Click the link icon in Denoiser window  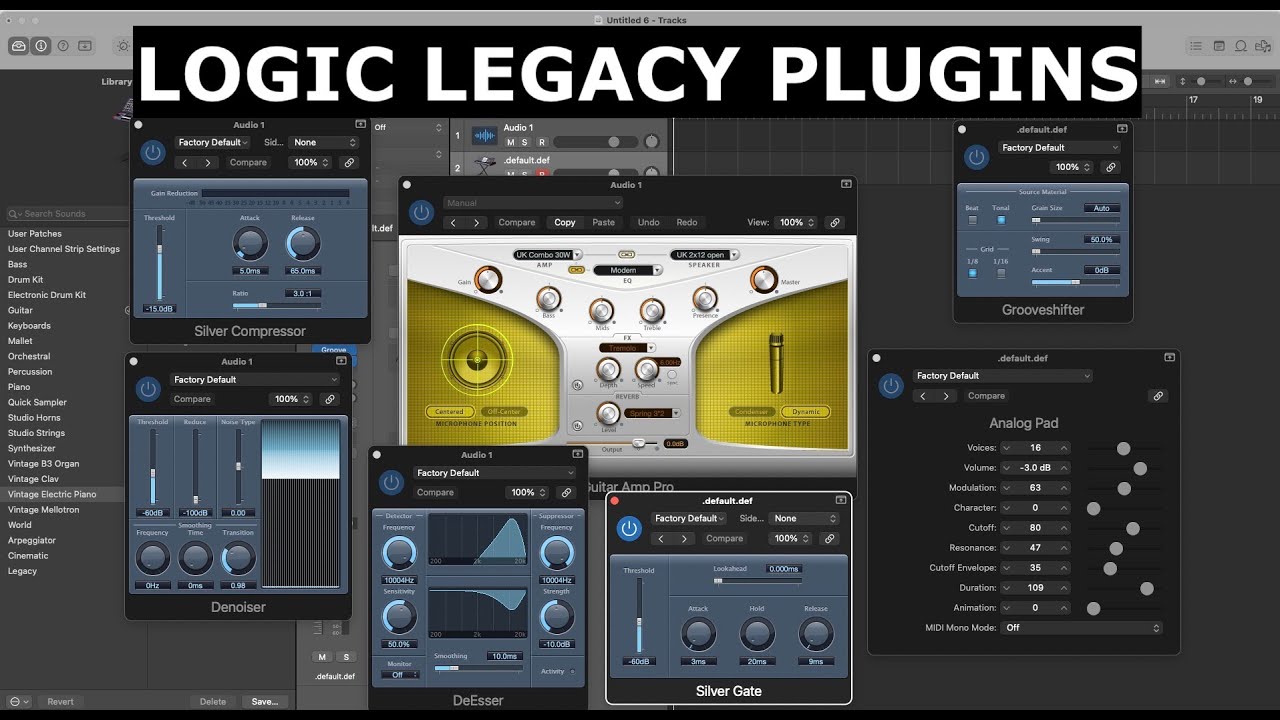(x=329, y=399)
